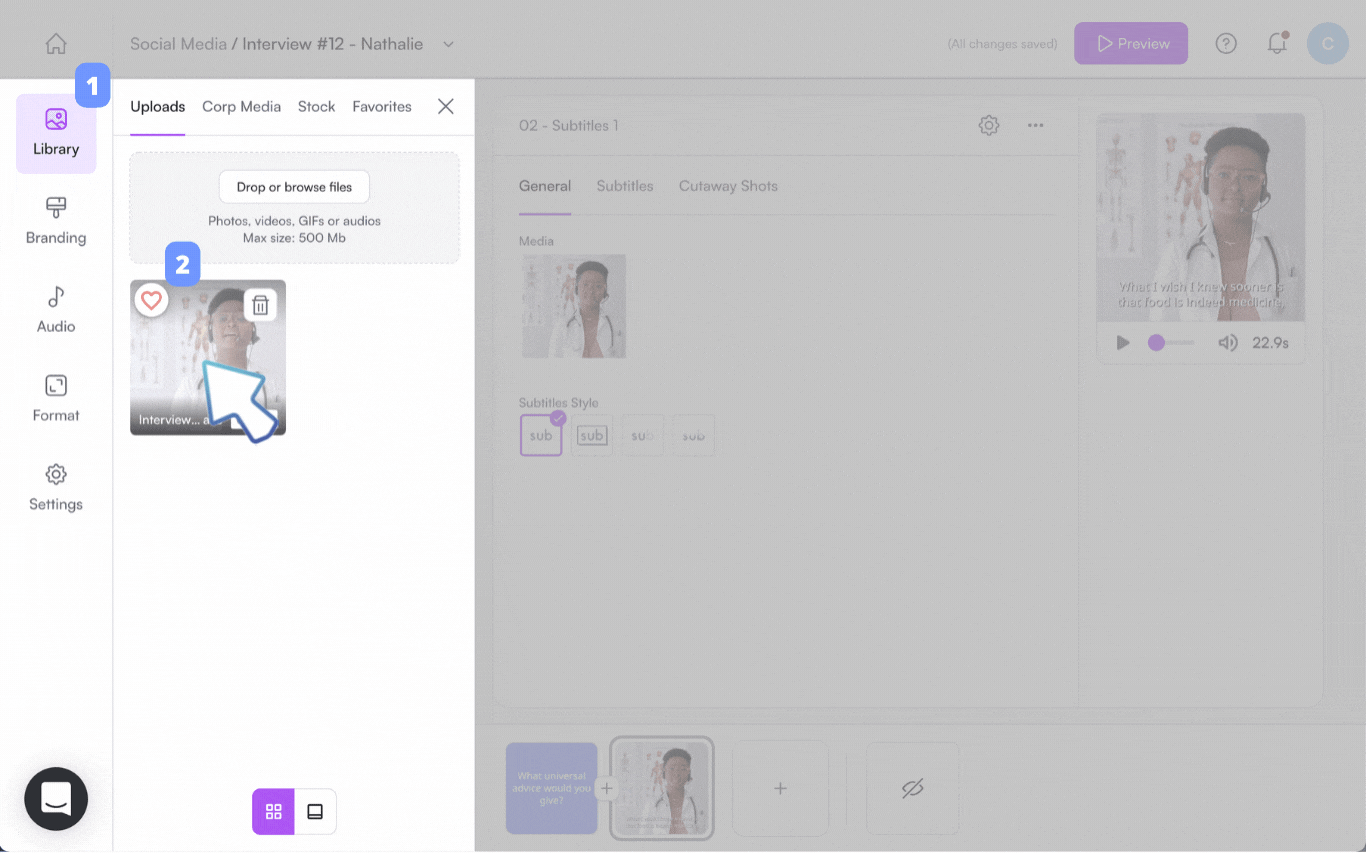Open the scene more options ellipsis
1366x853 pixels.
(x=1036, y=125)
